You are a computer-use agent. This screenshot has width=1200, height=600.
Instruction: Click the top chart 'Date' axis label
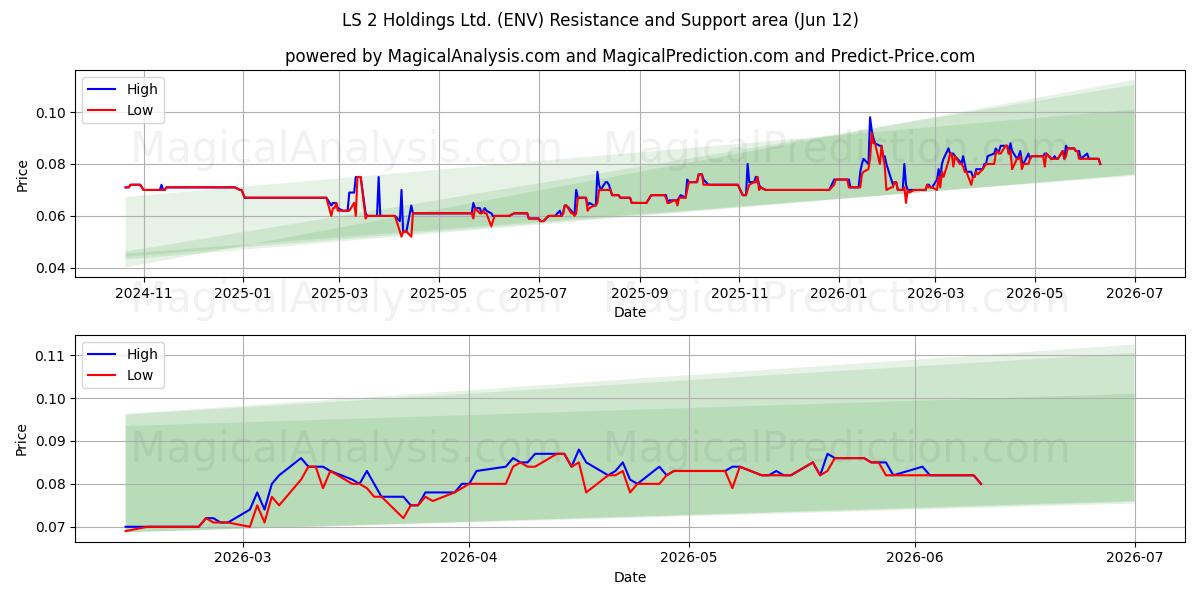(x=630, y=312)
